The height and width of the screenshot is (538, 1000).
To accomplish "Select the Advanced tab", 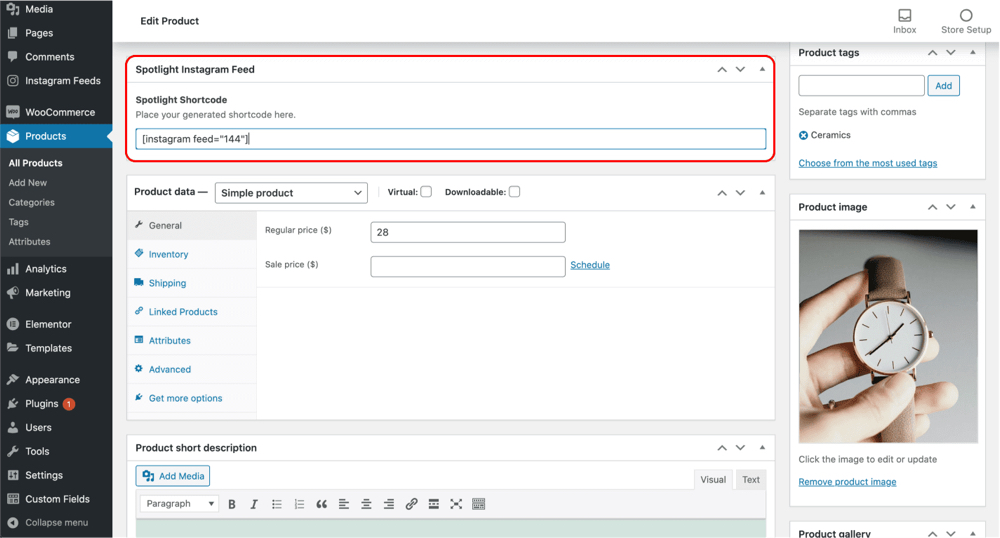I will (x=192, y=369).
